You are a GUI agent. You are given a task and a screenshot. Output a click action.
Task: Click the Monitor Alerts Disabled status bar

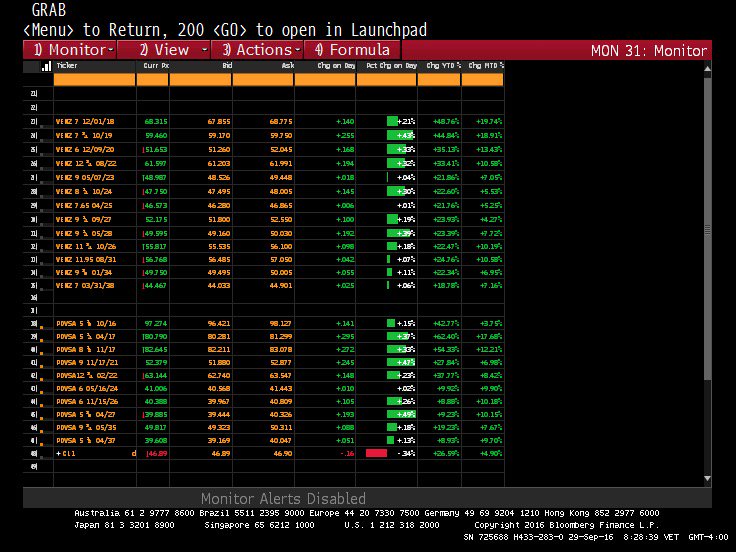point(283,498)
